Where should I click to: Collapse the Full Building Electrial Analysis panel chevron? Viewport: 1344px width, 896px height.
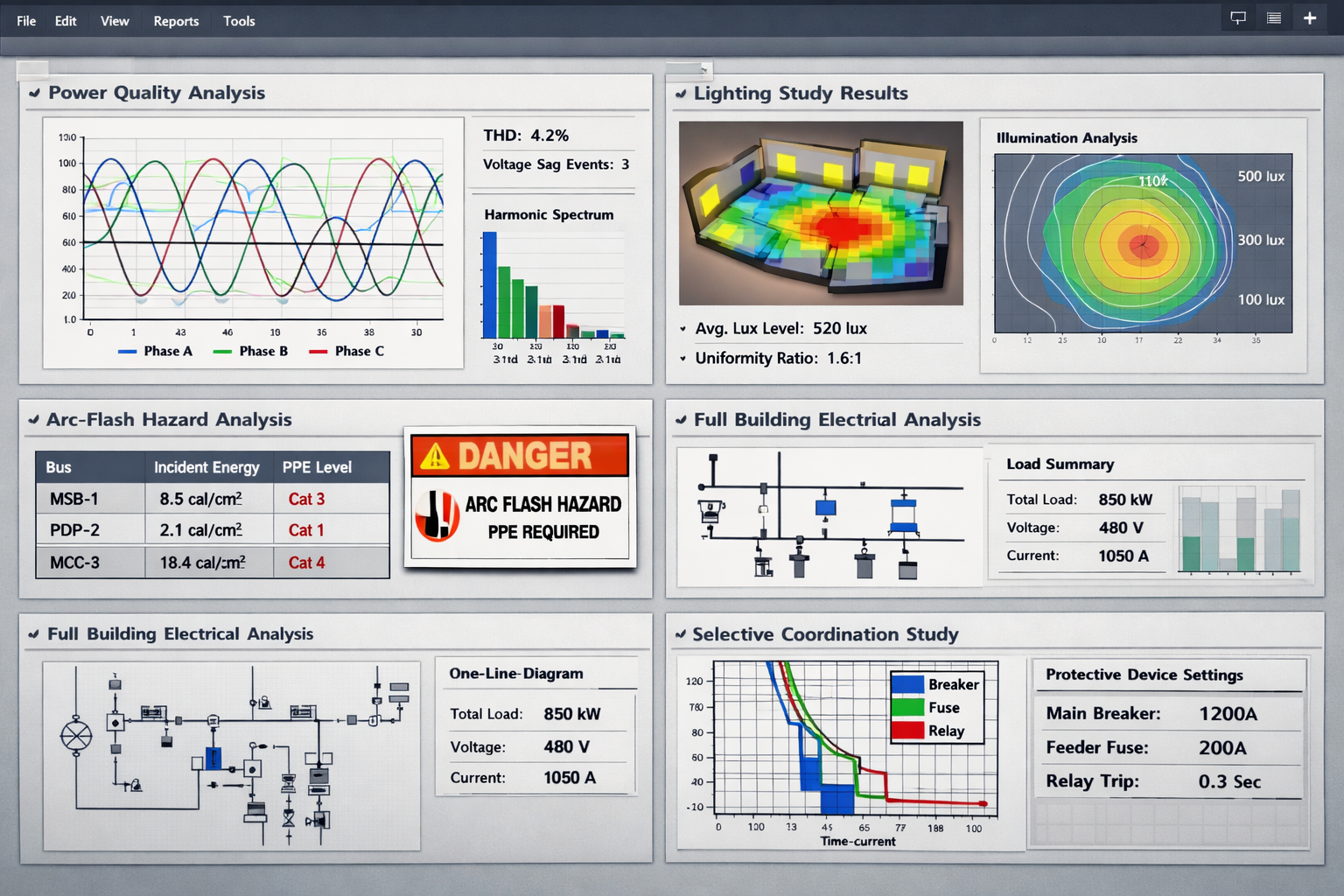click(681, 420)
